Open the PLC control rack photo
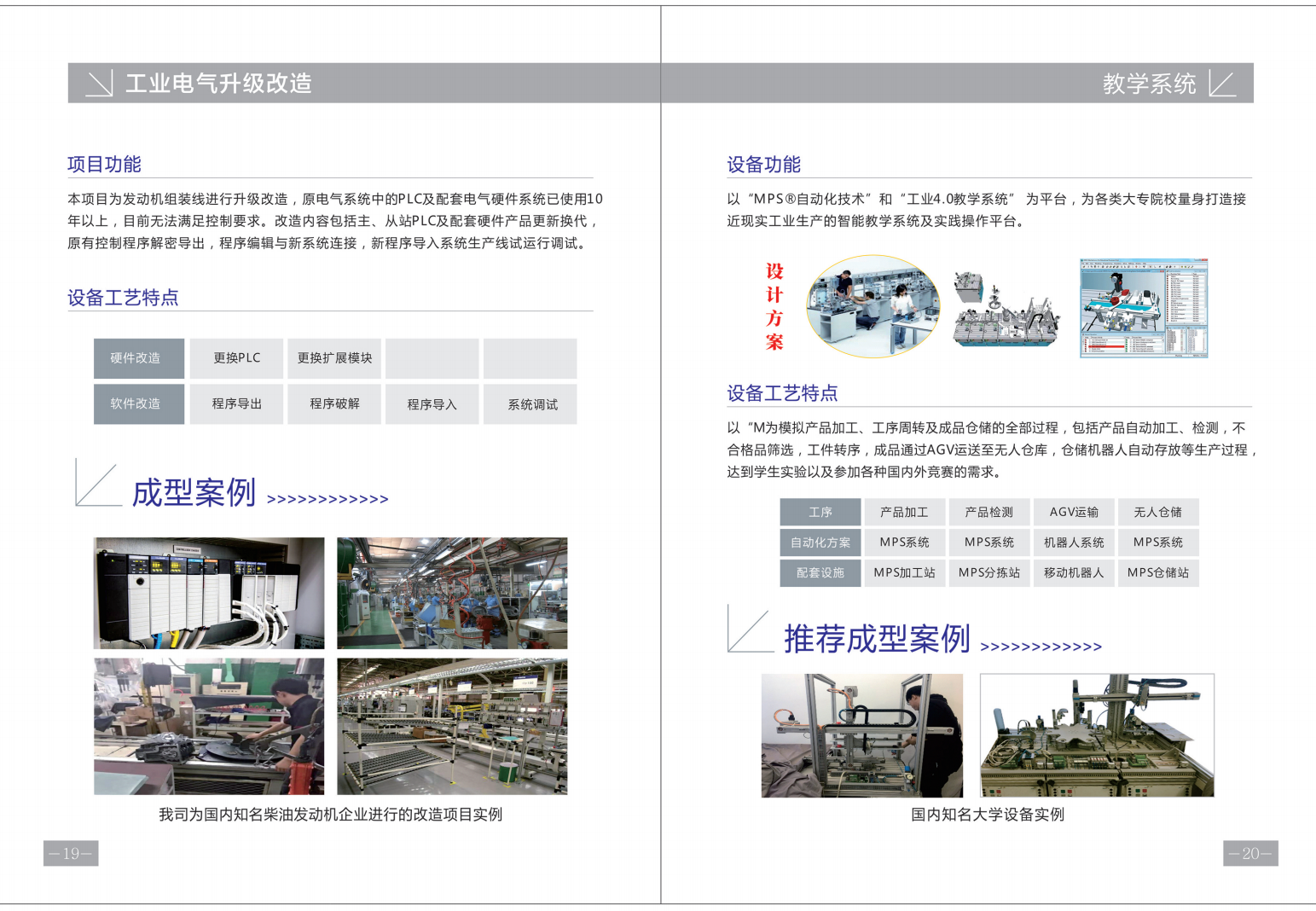The image size is (1316, 911). pos(209,593)
